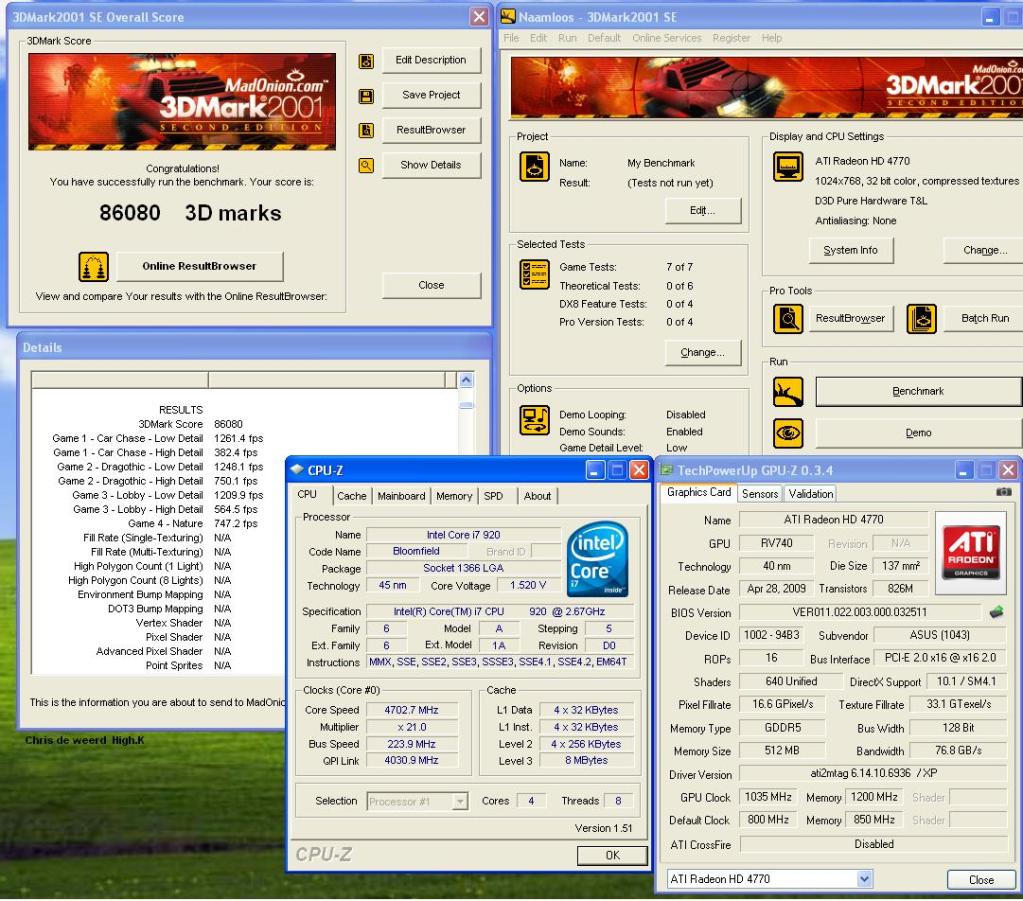Open the About tab in CPU-Z
Image resolution: width=1023 pixels, height=901 pixels.
537,496
